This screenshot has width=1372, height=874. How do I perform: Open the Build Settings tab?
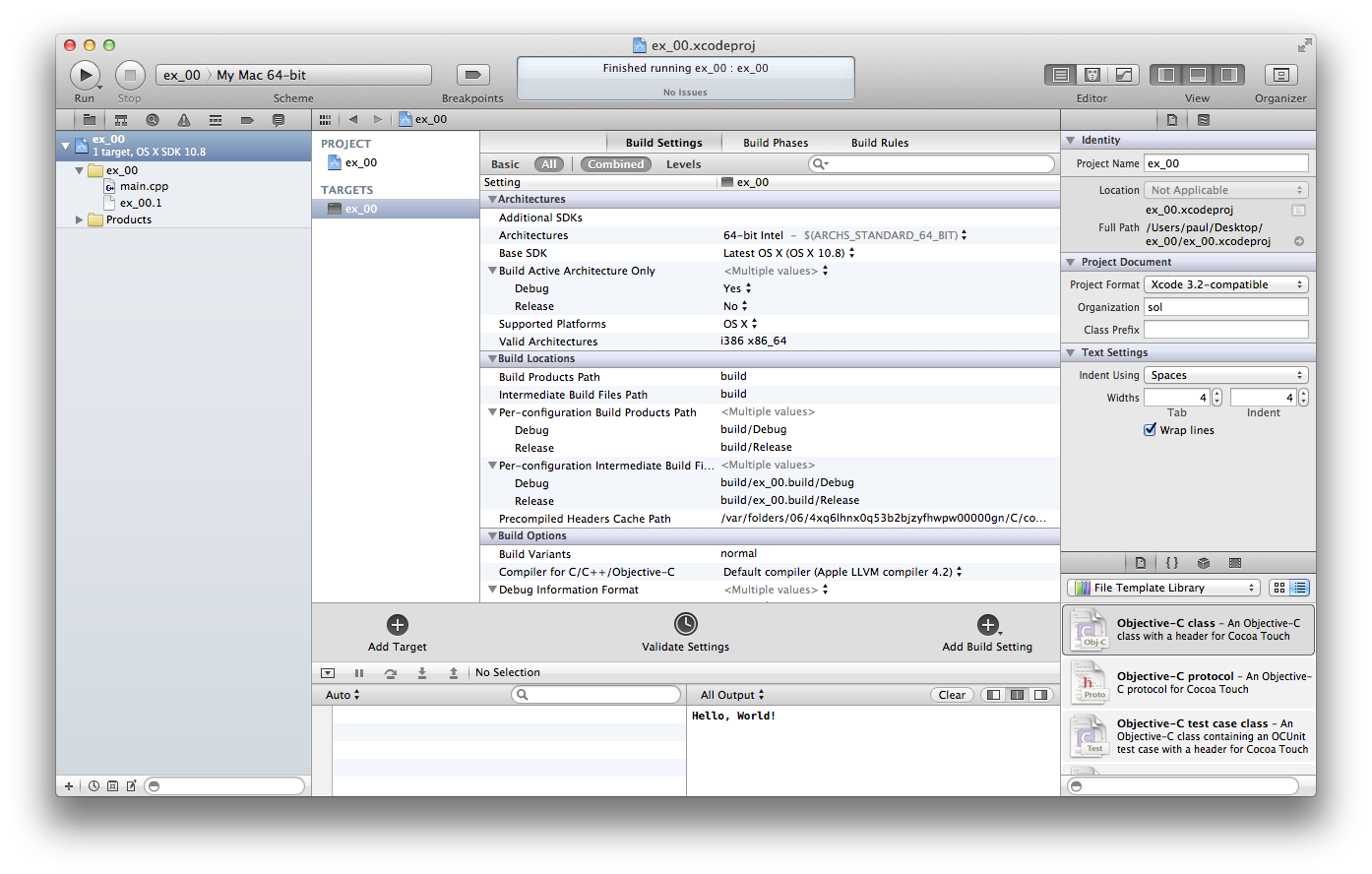664,143
